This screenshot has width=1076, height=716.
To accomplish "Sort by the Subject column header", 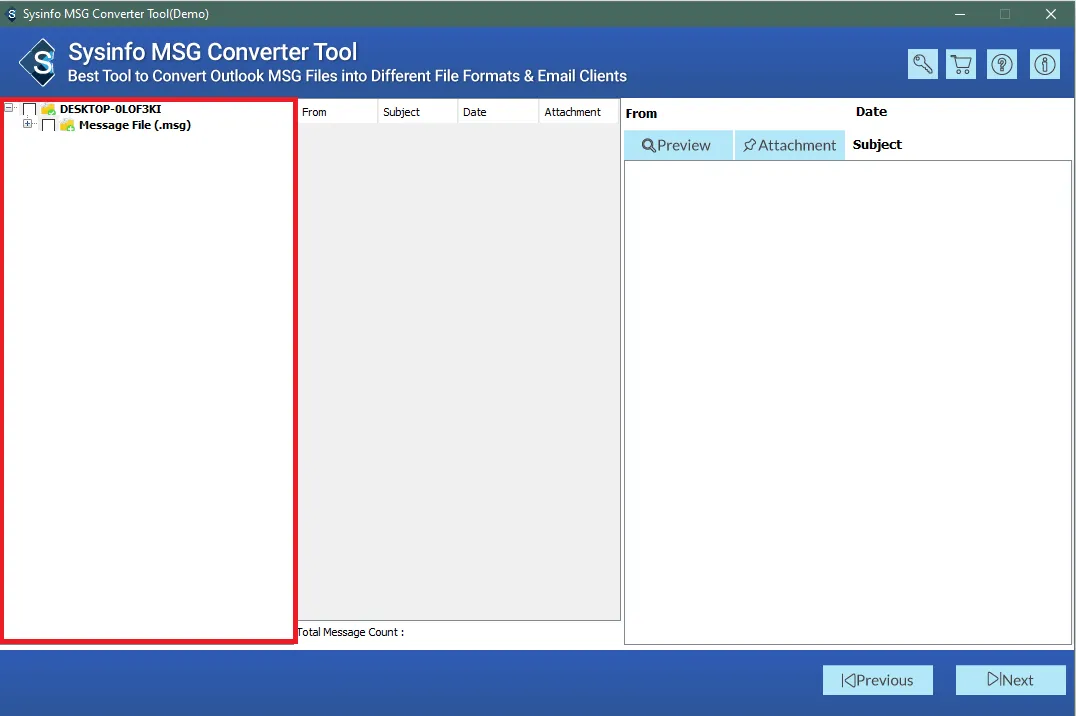I will 417,112.
